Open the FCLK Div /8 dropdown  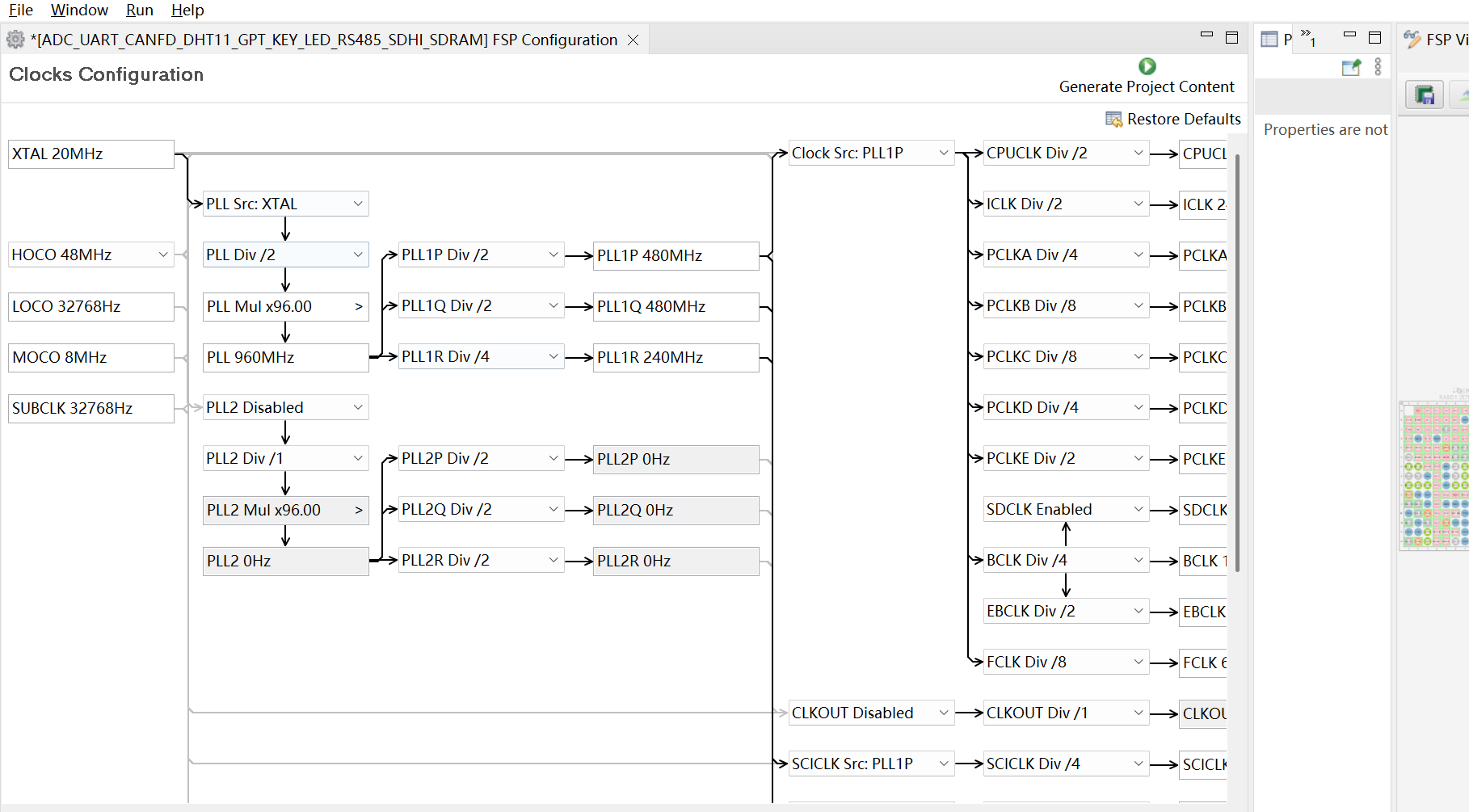(x=1066, y=662)
